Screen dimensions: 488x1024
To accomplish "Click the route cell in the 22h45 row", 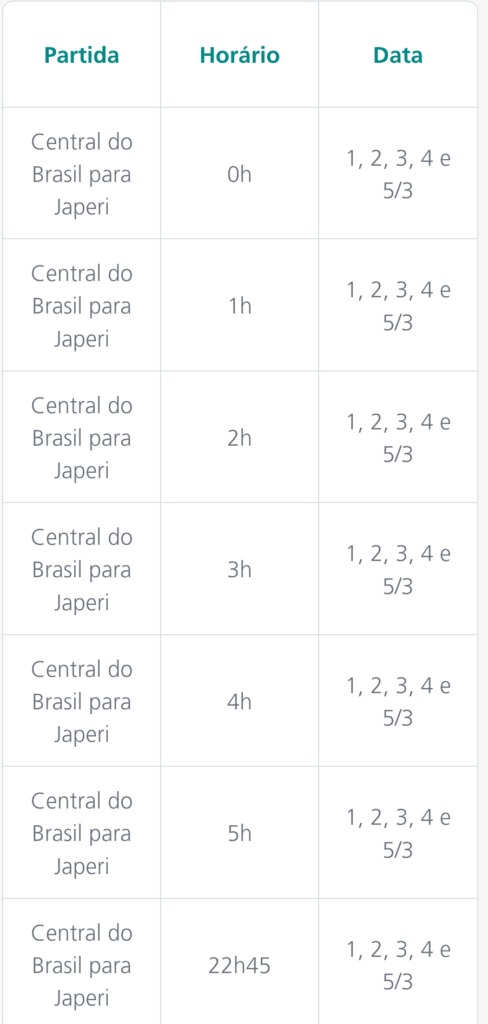I will click(82, 961).
